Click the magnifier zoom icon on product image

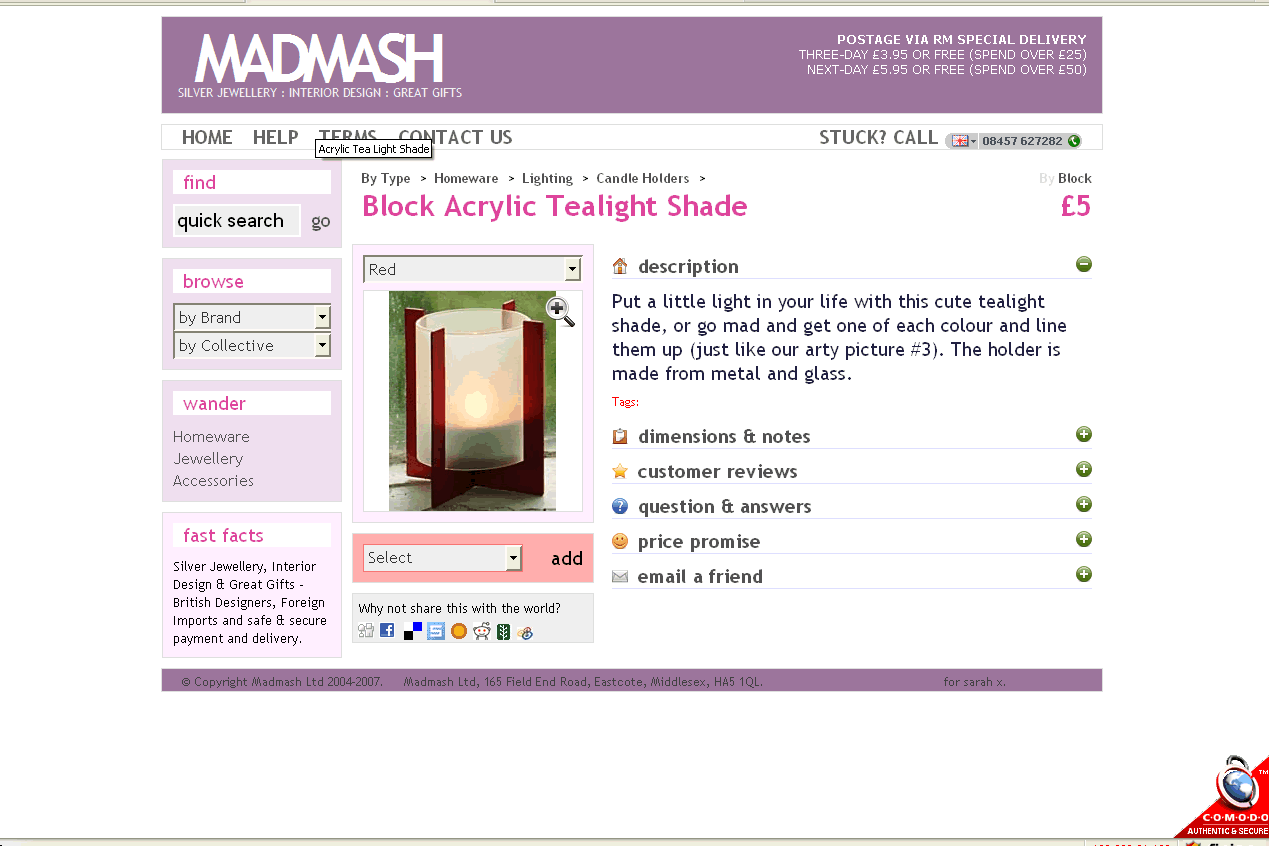[561, 312]
